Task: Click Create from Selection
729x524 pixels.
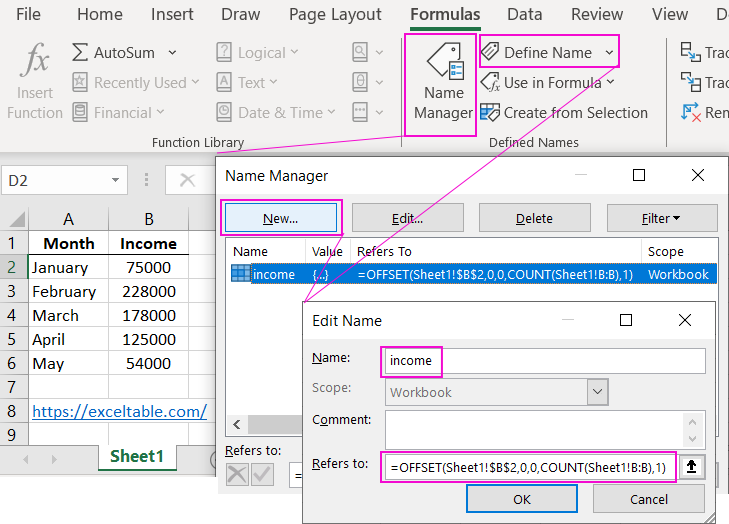Action: (x=565, y=113)
